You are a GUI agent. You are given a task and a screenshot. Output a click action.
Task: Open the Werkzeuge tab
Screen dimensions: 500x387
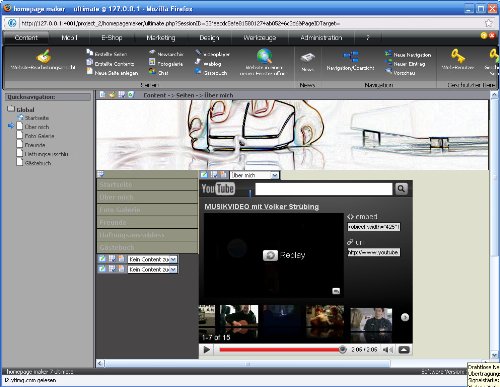click(260, 38)
